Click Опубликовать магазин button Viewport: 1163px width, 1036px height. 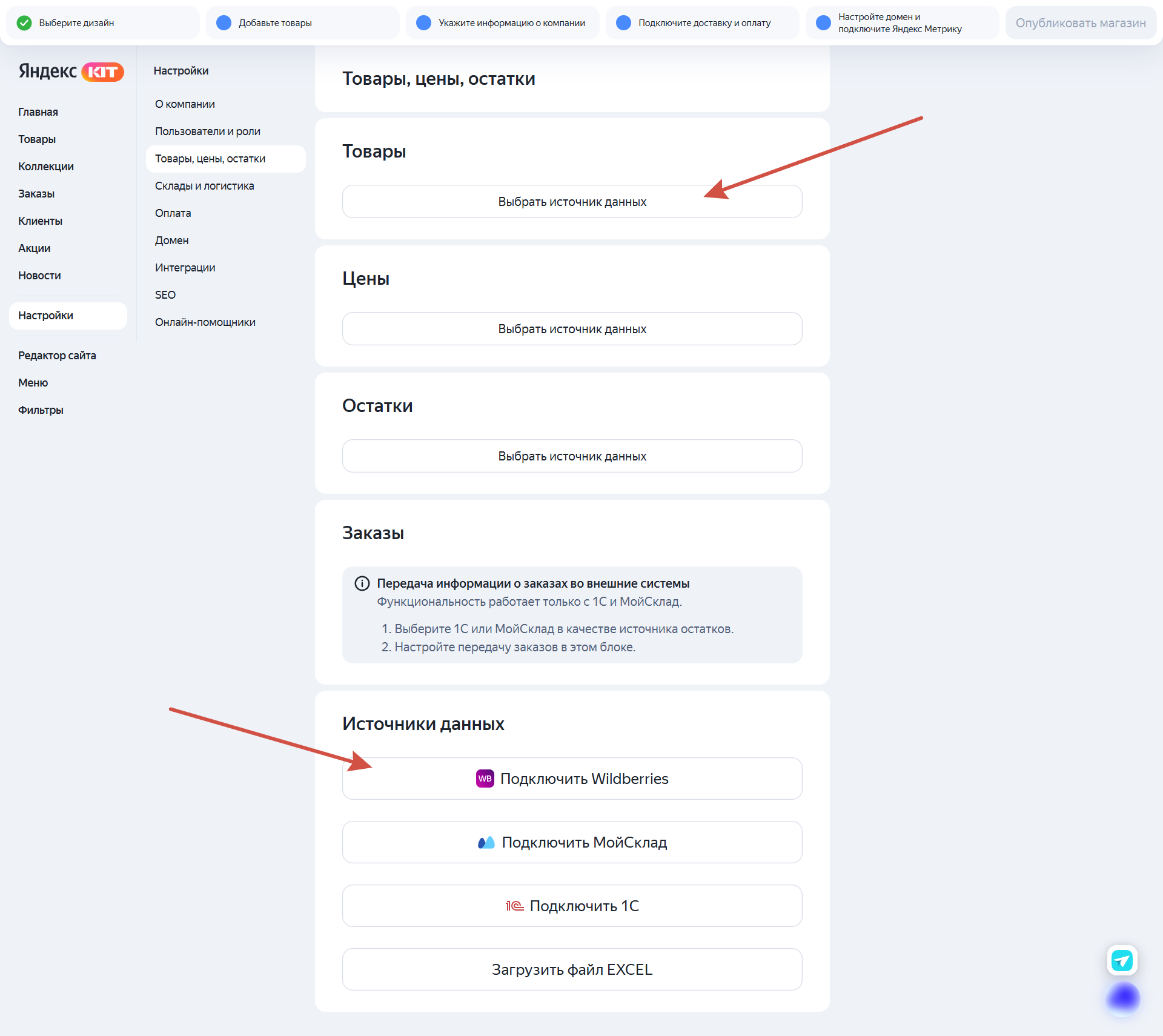click(1081, 23)
